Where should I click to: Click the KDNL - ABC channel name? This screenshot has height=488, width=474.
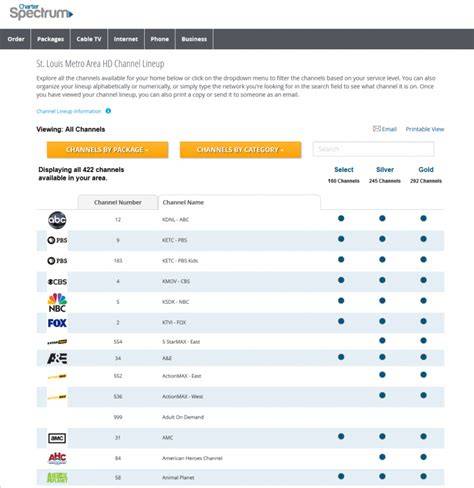click(175, 220)
